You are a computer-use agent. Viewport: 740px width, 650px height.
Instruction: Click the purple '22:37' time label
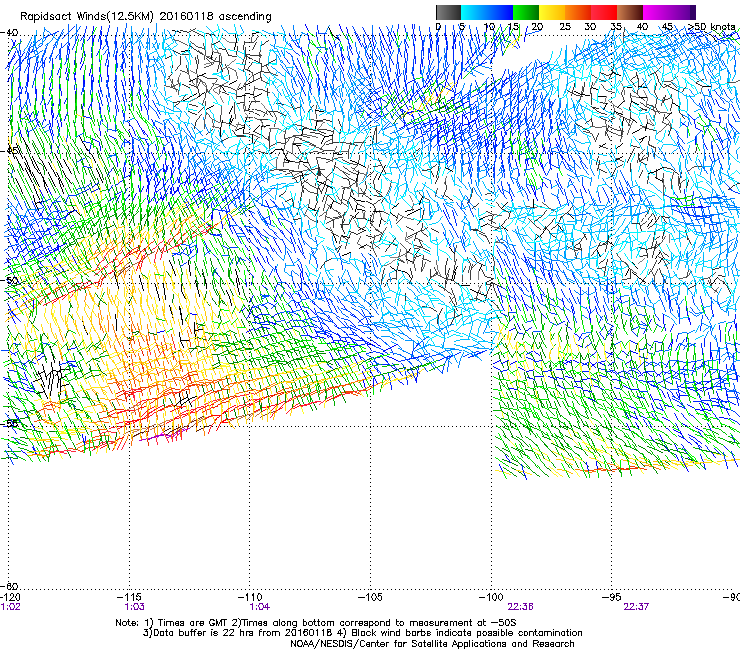tap(636, 607)
